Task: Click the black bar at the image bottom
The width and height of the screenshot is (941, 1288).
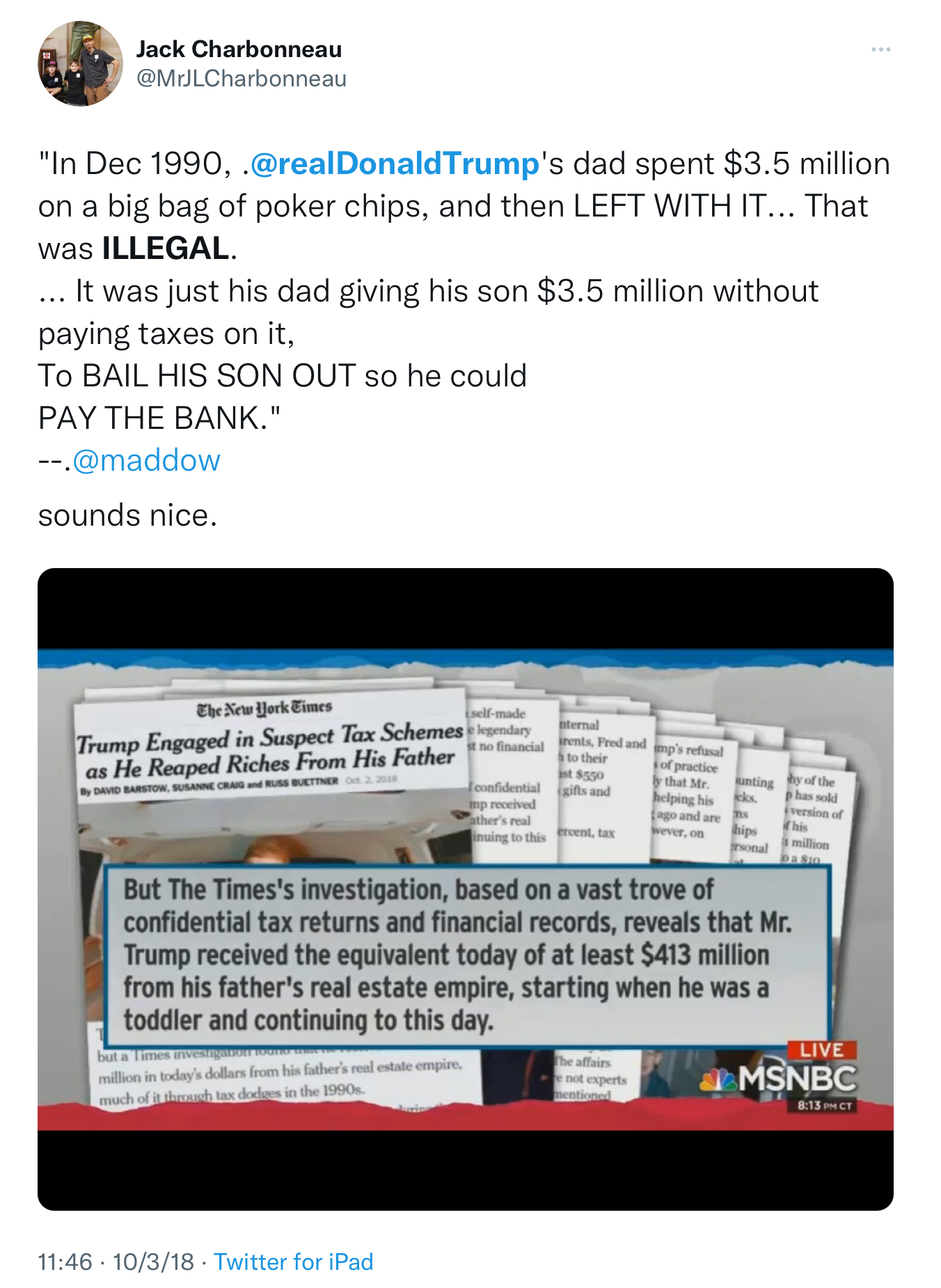Action: (466, 1170)
